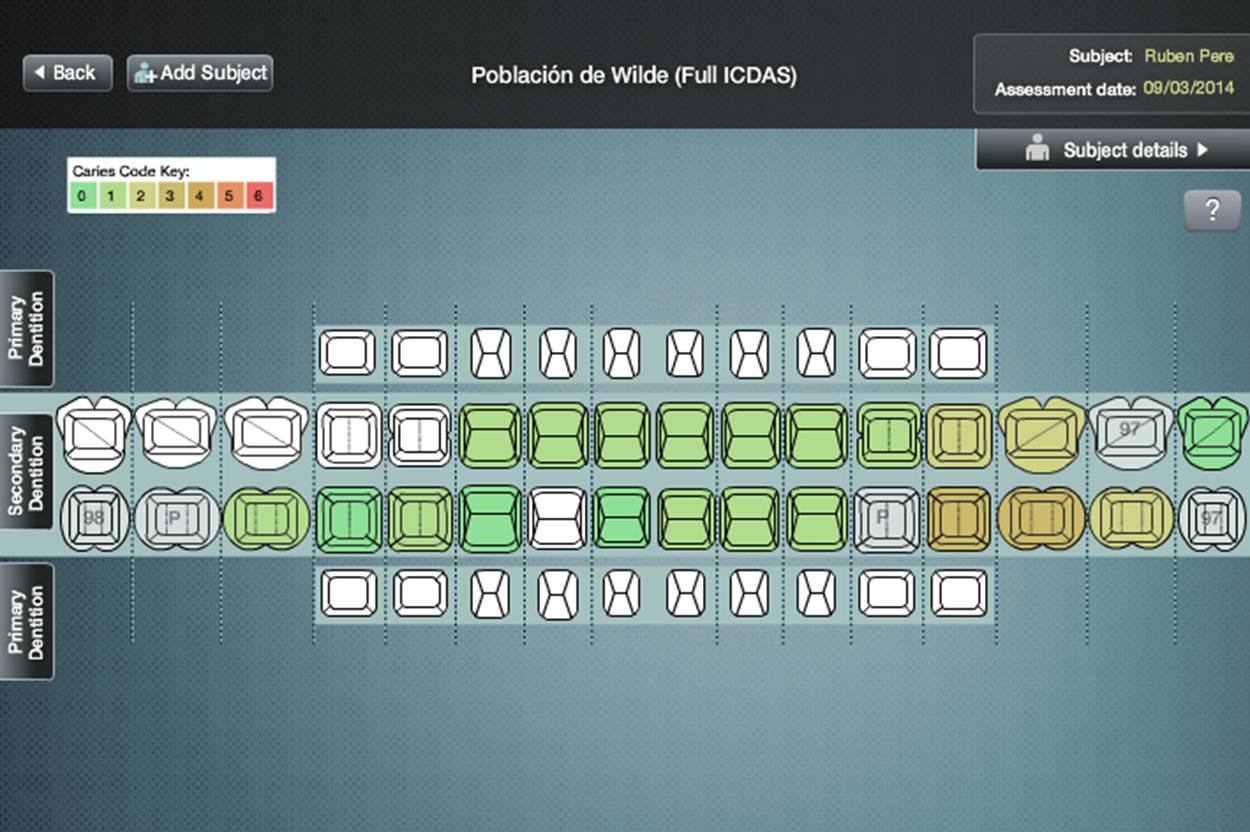This screenshot has height=832, width=1250.
Task: Click the white incisor among lower green teeth
Action: pos(558,518)
